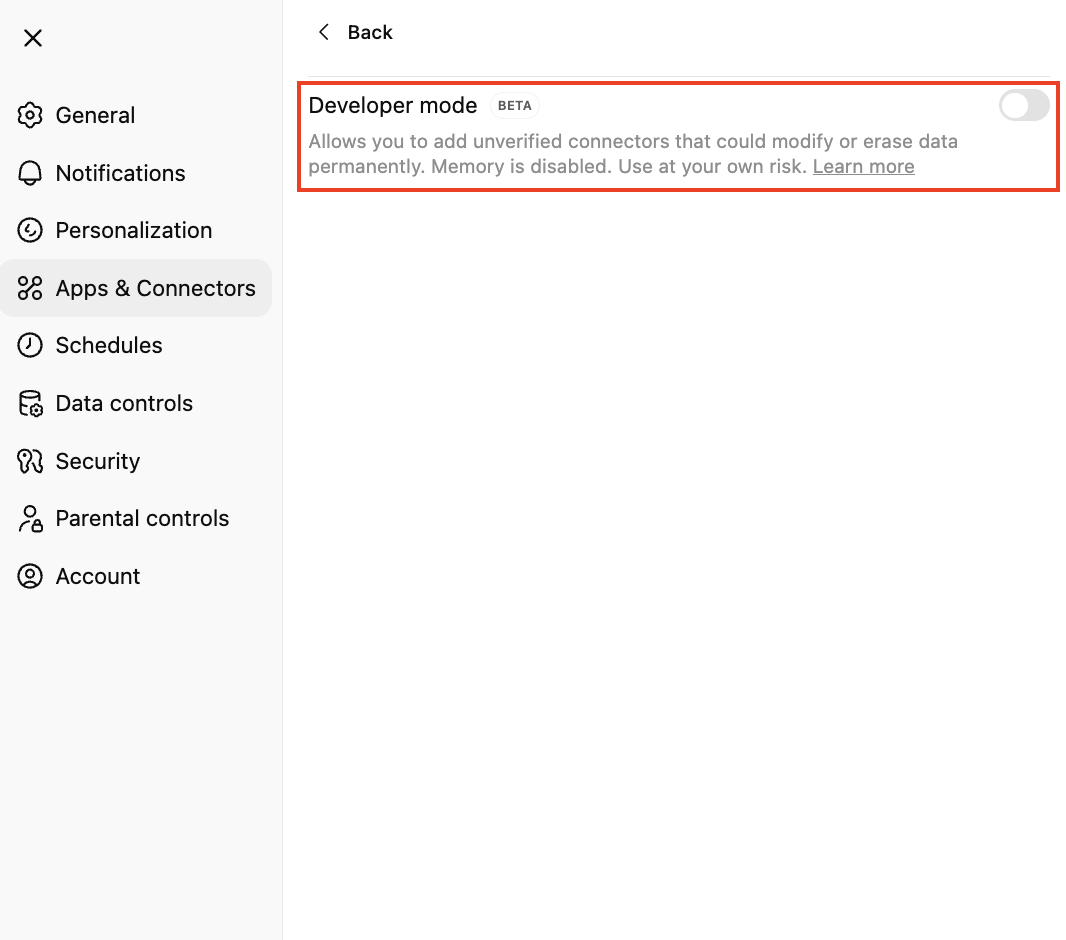Click the Notifications bell icon
Screen dimensions: 1066x940
(x=30, y=173)
